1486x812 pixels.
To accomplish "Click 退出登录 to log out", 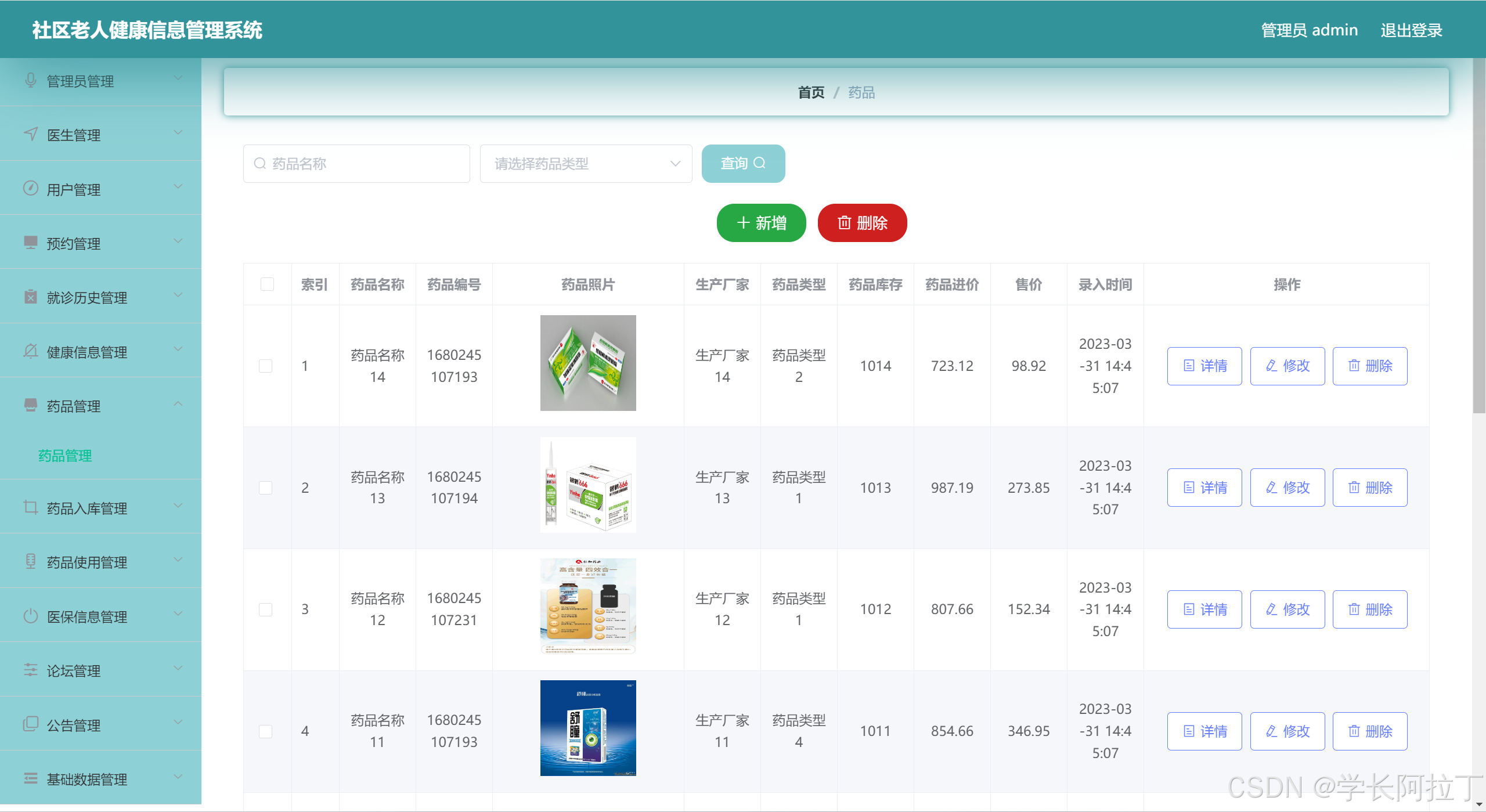I will click(1411, 30).
